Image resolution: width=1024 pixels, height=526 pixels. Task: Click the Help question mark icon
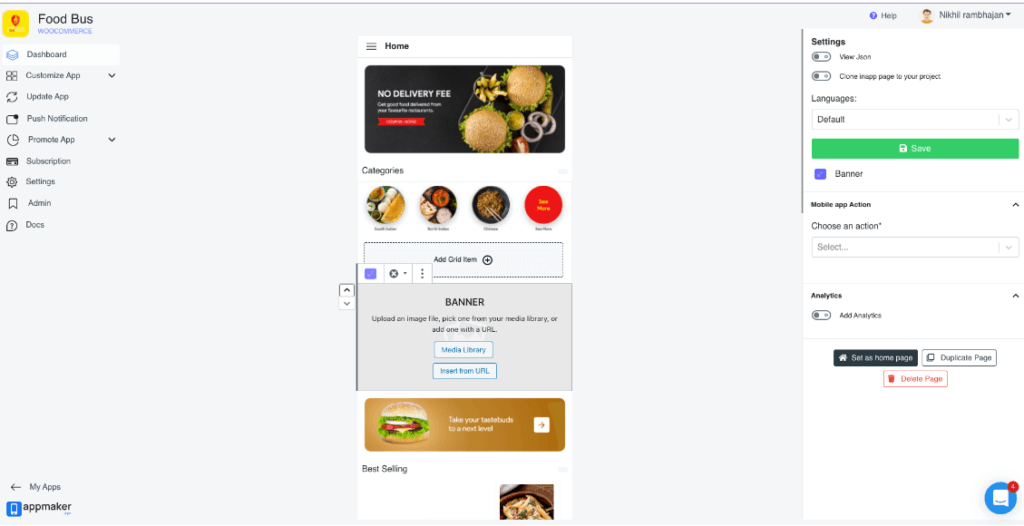[873, 16]
